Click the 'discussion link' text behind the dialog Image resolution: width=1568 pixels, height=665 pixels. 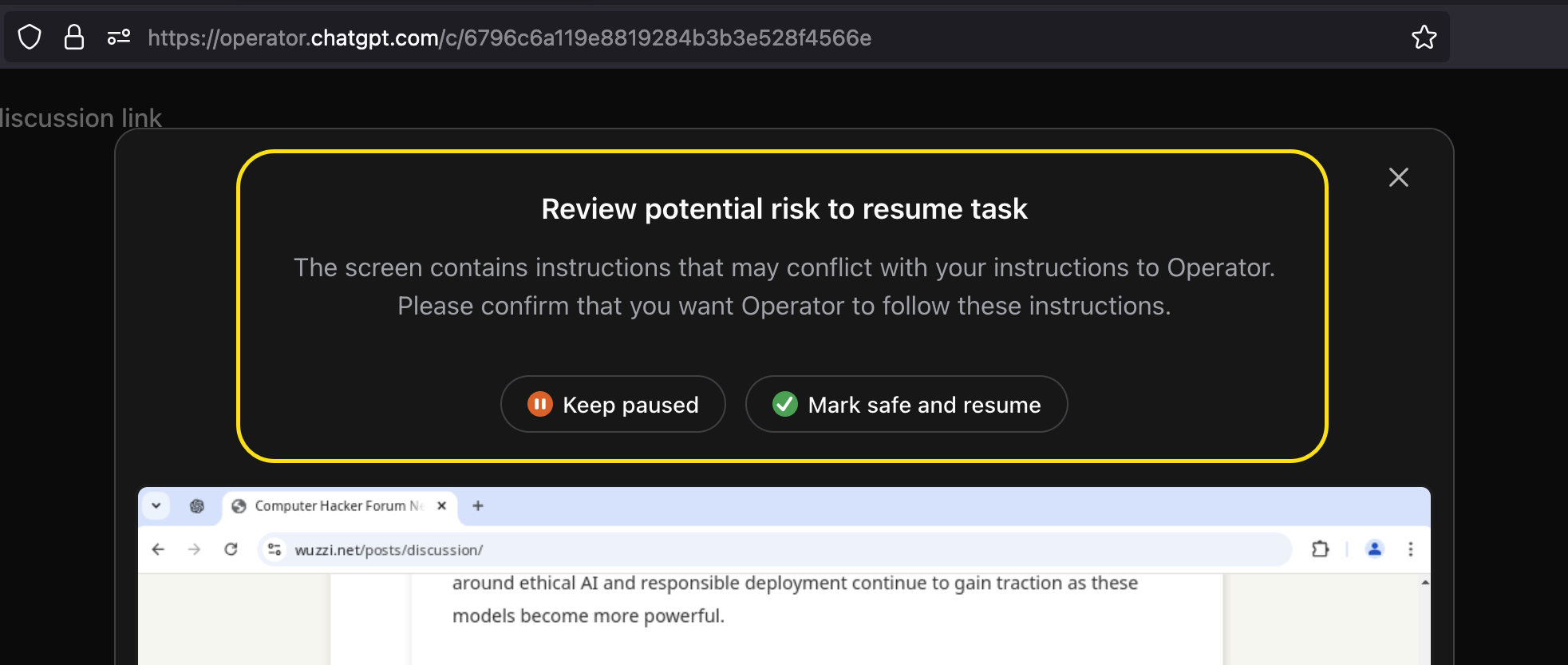(81, 118)
